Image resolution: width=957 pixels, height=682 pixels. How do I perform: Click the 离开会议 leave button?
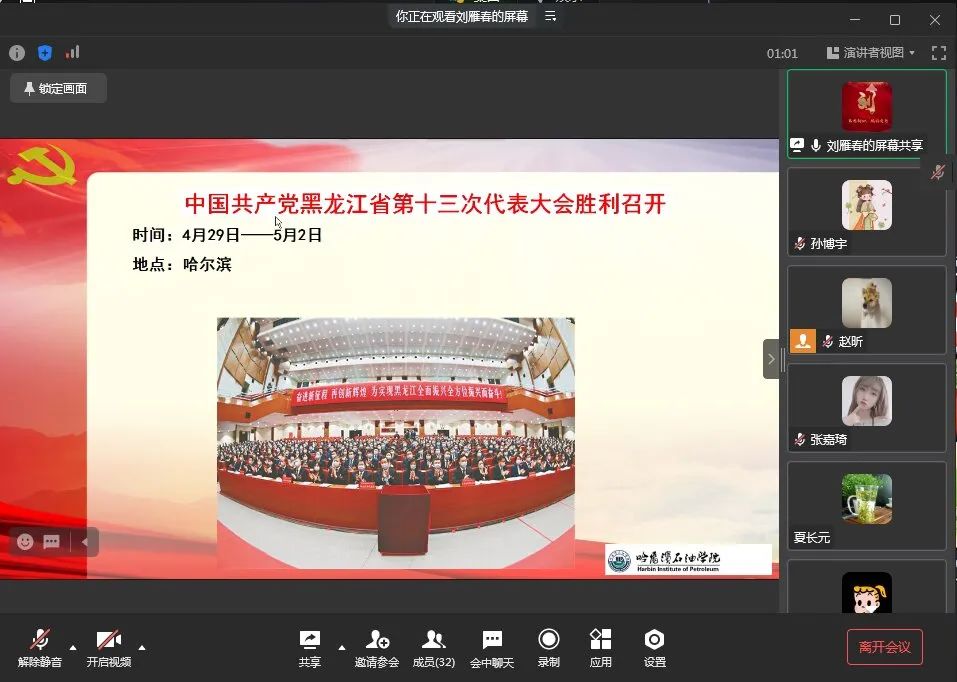[x=884, y=647]
